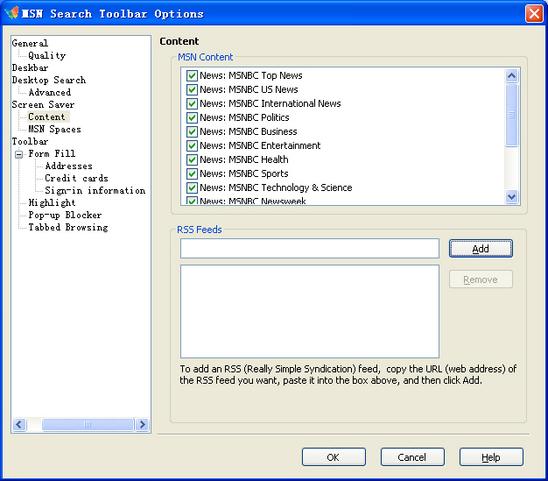Uncheck News: MSNBC Top News
The height and width of the screenshot is (481, 548).
[192, 76]
